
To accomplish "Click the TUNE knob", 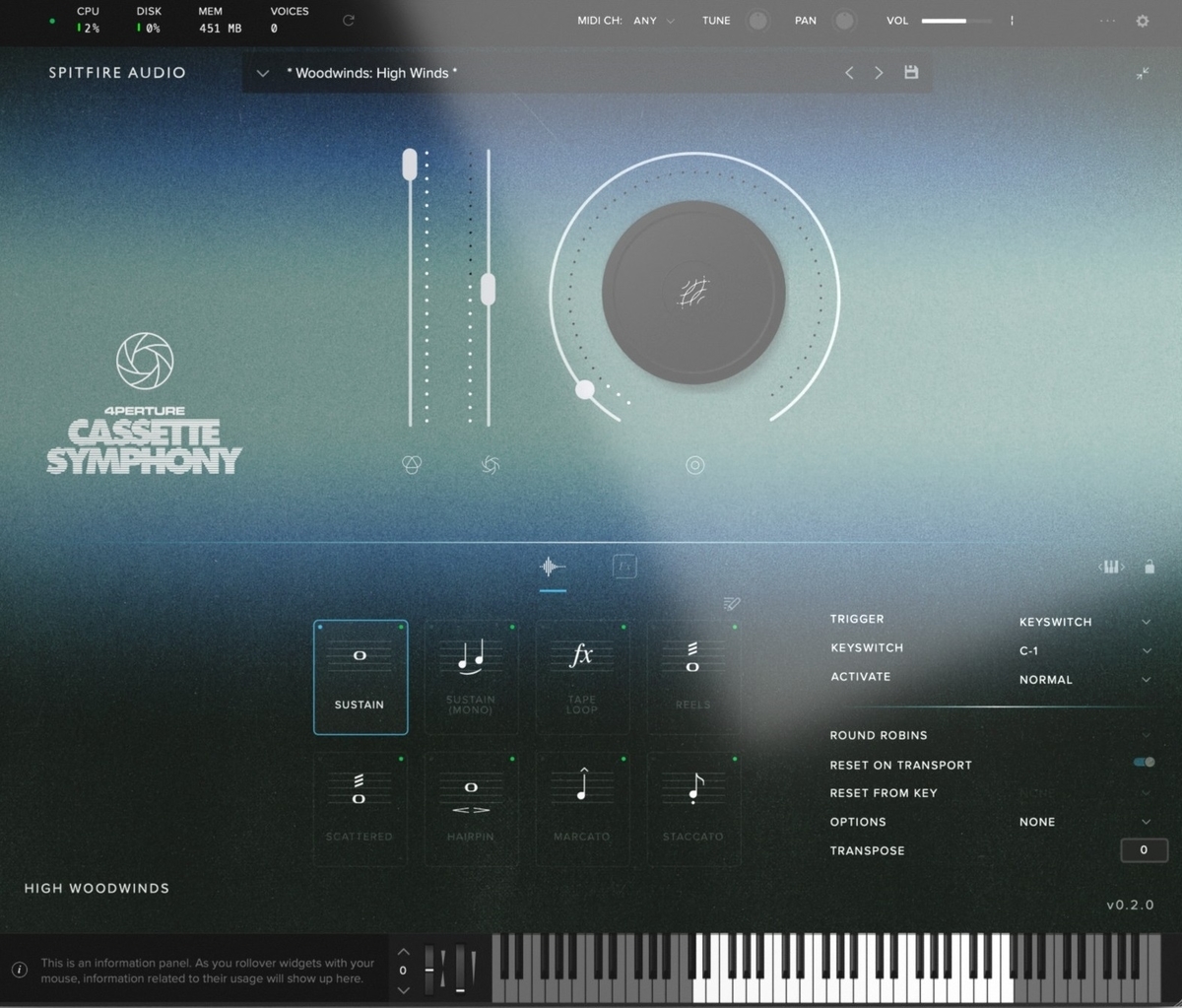I will pos(757,21).
